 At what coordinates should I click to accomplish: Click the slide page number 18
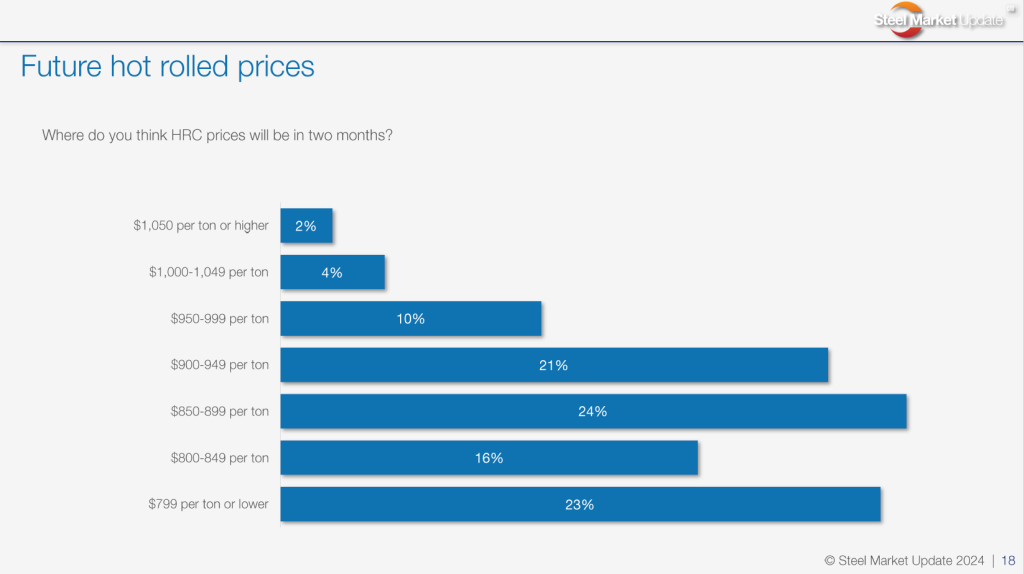[1008, 560]
